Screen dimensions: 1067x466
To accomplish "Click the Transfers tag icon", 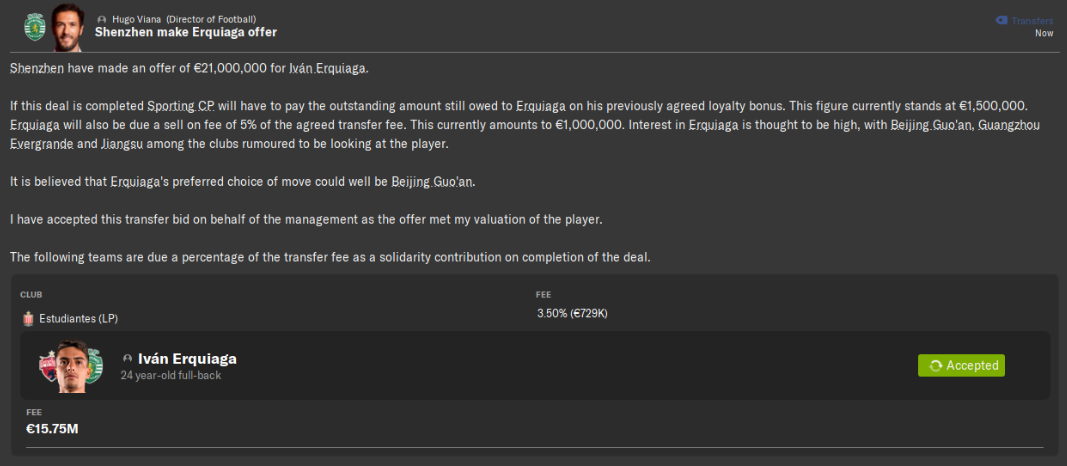I will coord(1001,20).
